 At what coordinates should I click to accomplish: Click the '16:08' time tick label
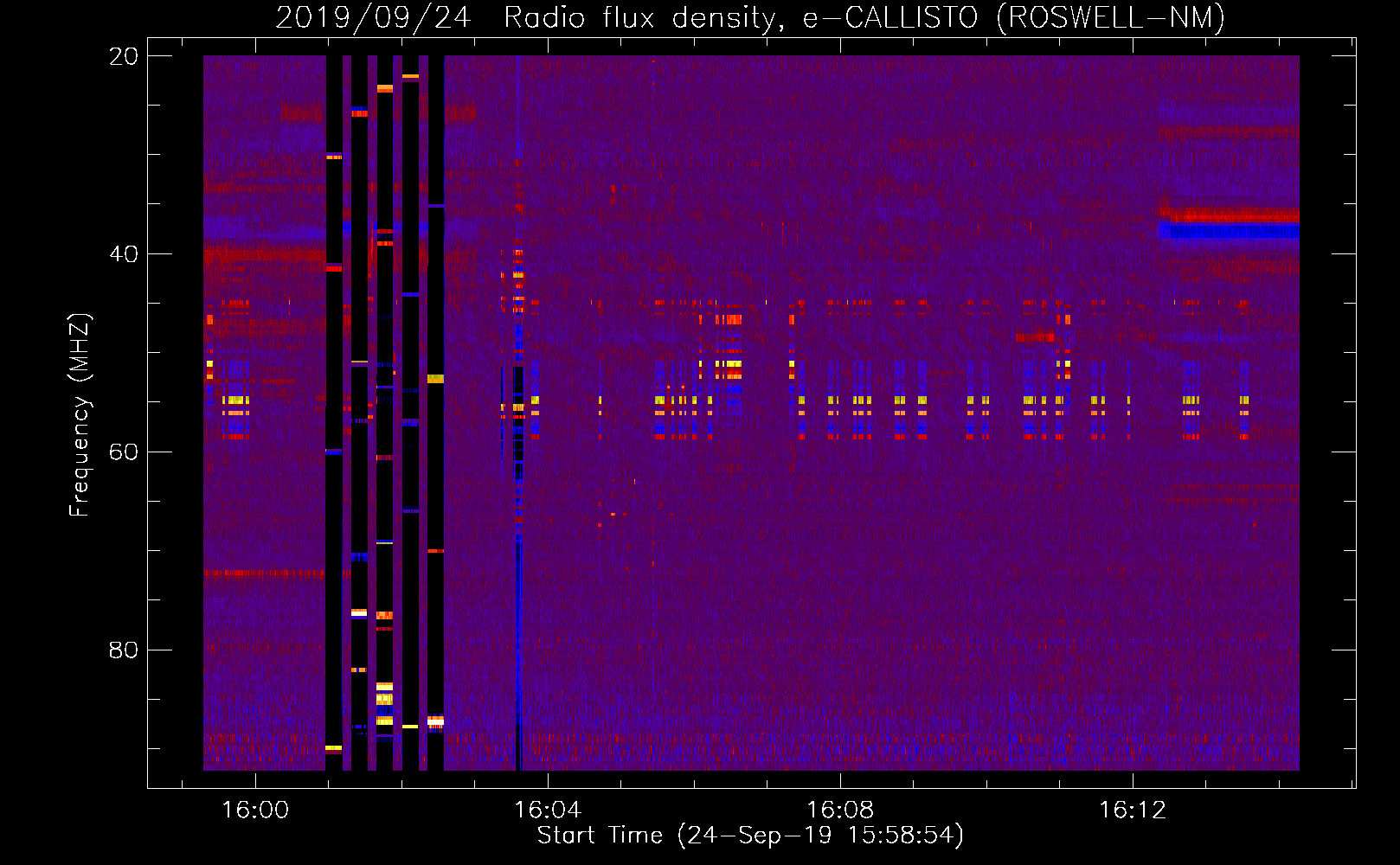(840, 811)
